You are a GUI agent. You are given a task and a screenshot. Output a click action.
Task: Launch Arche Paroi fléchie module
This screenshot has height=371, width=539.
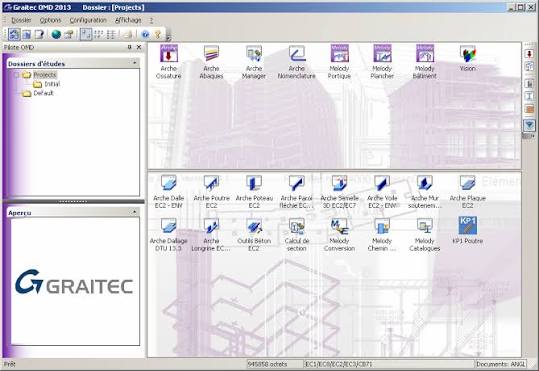pyautogui.click(x=297, y=192)
